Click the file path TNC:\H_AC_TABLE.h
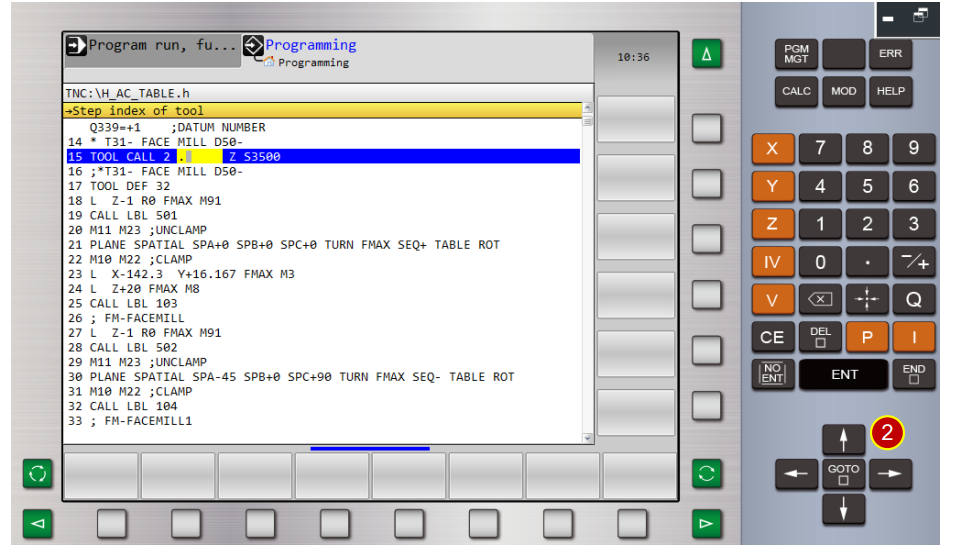The width and height of the screenshot is (960, 554). click(x=127, y=94)
